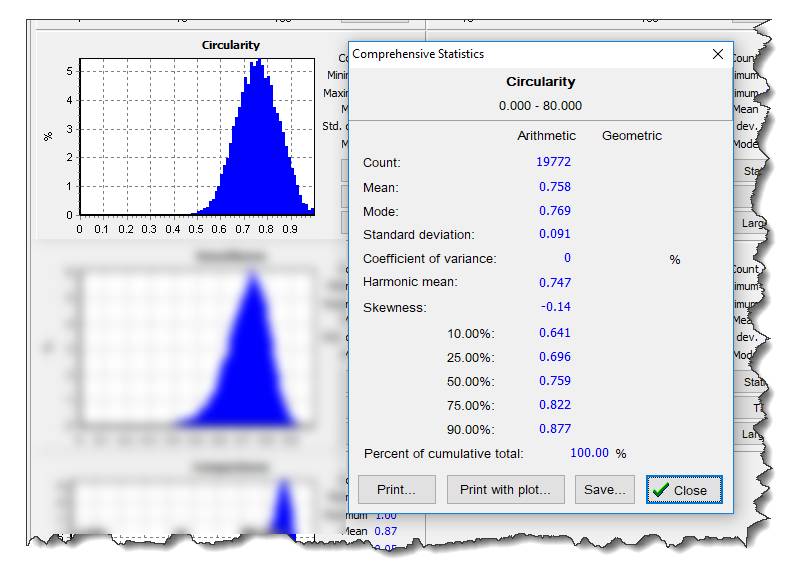Click the Circularity title above histogram
Image resolution: width=791 pixels, height=570 pixels.
[231, 45]
